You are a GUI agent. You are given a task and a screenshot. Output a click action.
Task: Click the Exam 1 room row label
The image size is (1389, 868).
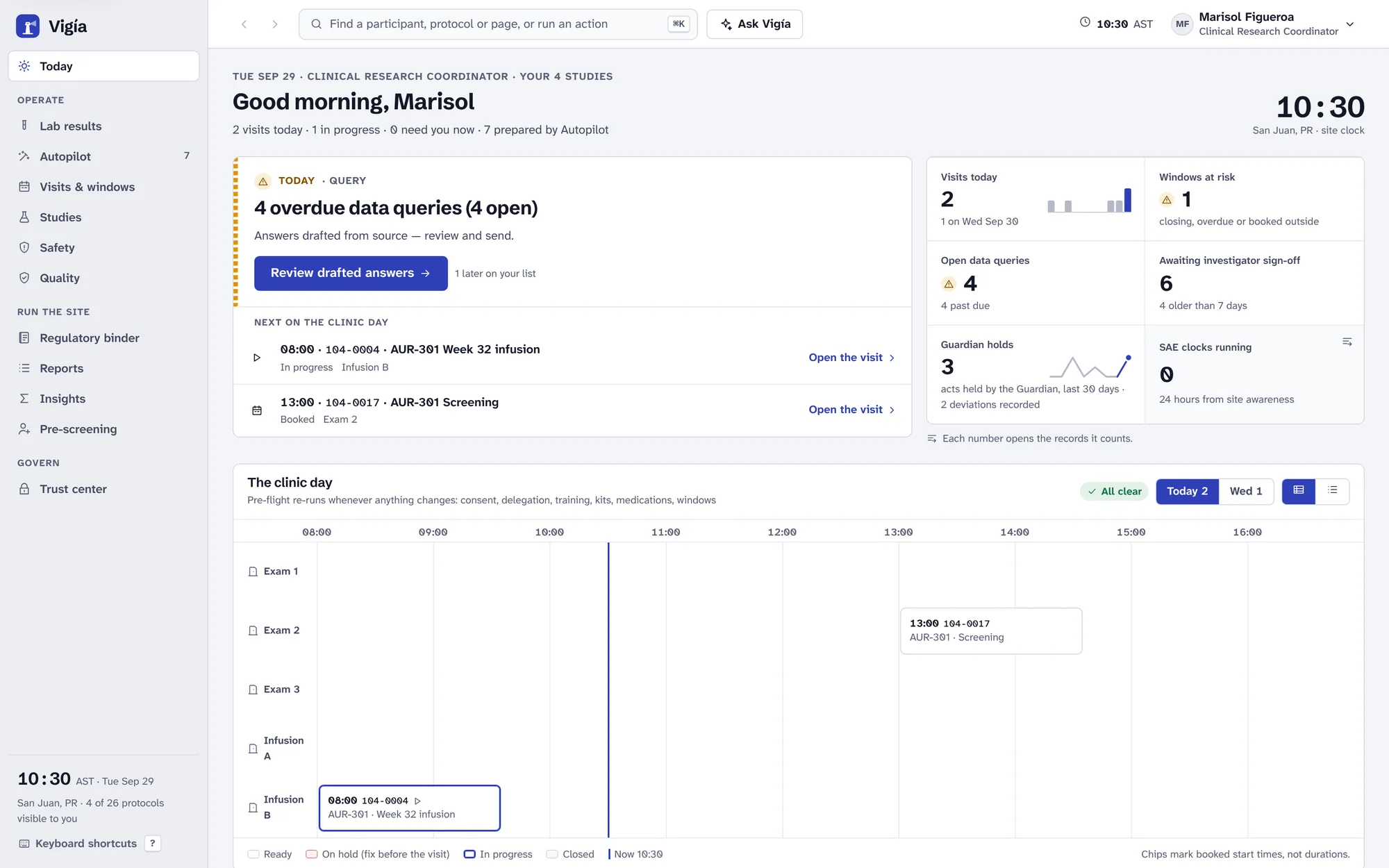click(x=274, y=571)
